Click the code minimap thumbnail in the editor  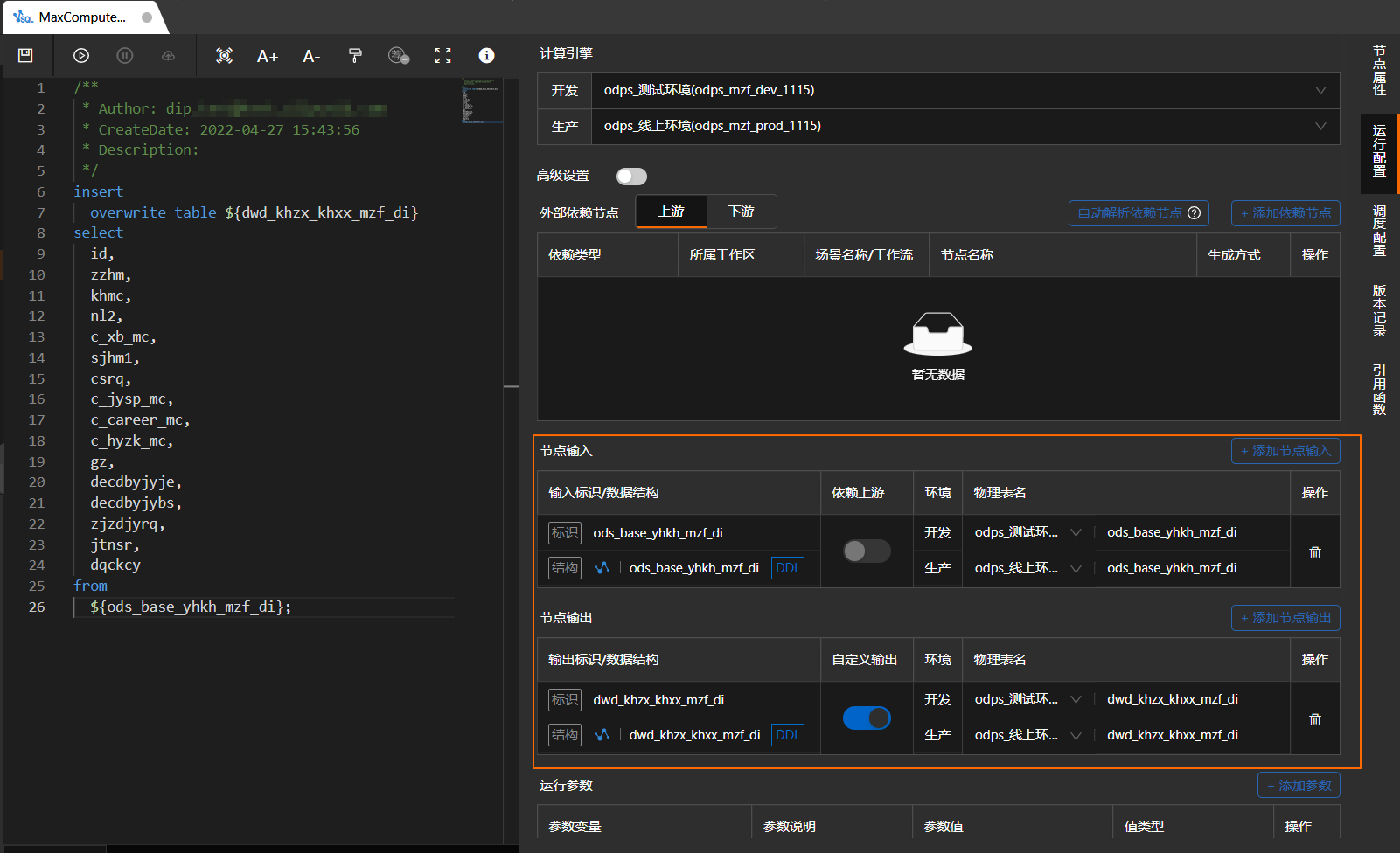(x=480, y=101)
